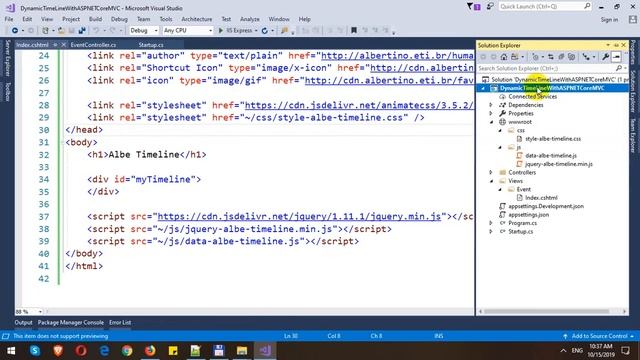Start debugging with IIS Express button
640x360 pixels.
236,31
